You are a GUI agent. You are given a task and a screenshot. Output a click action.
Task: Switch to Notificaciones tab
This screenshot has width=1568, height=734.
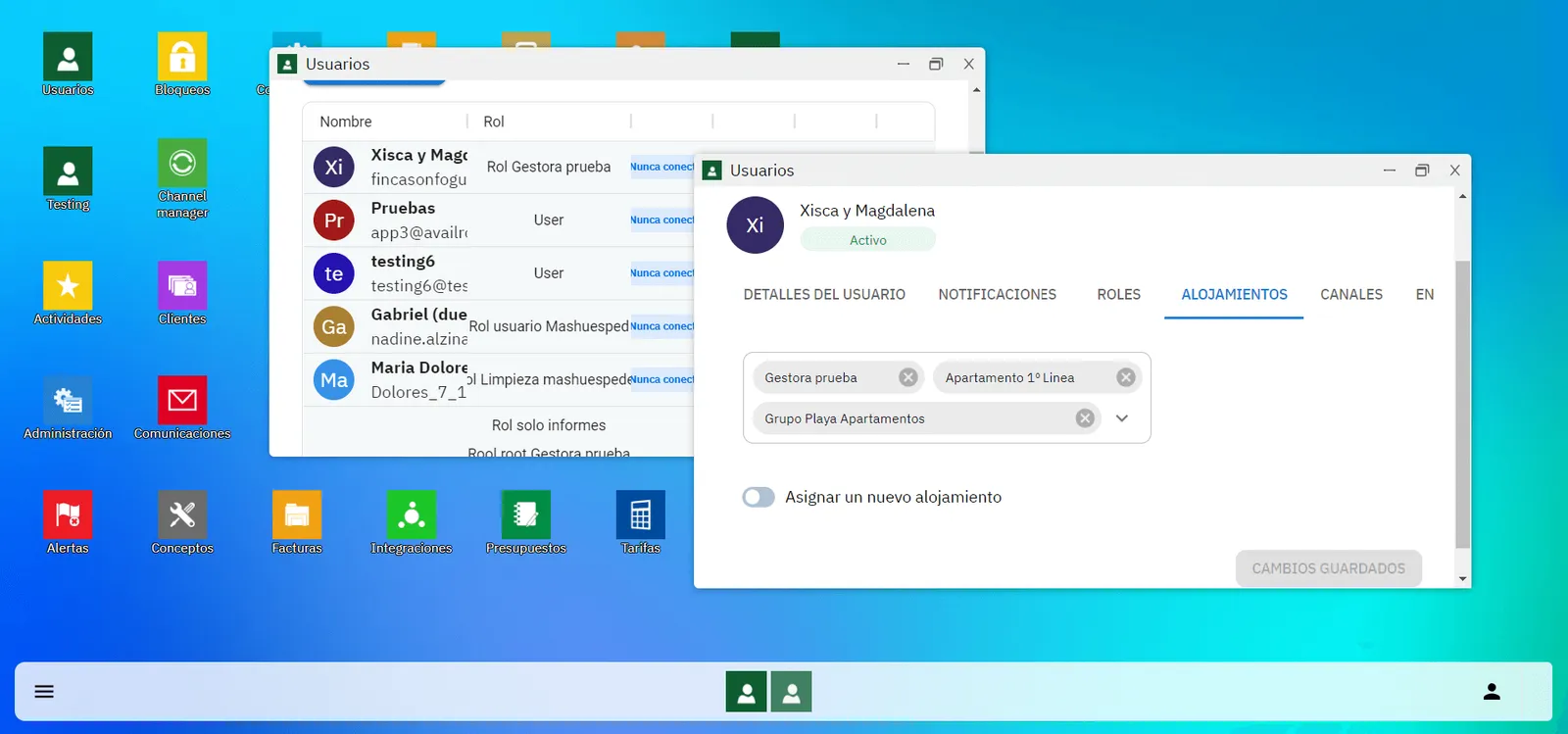998,294
